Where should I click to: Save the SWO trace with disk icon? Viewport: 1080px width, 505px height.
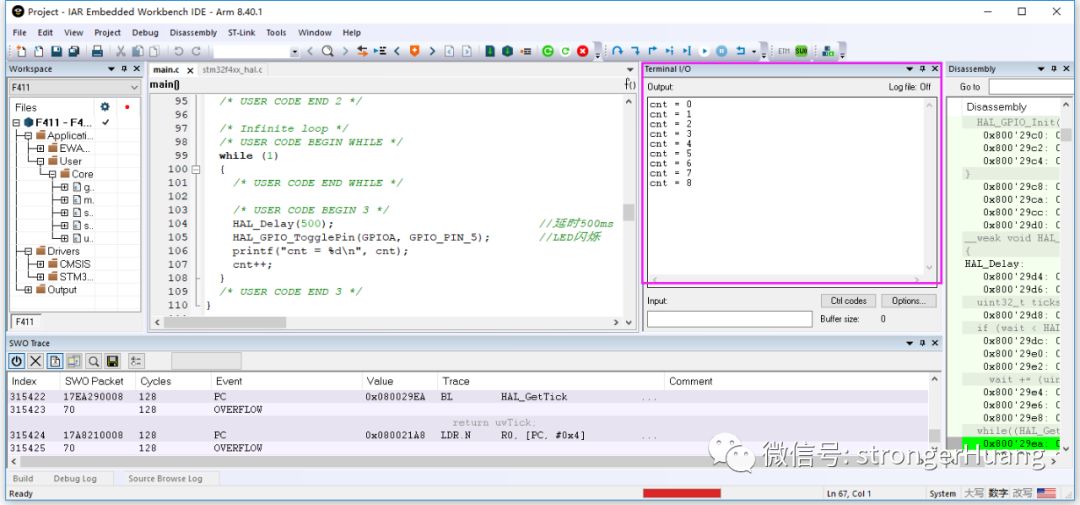click(112, 361)
